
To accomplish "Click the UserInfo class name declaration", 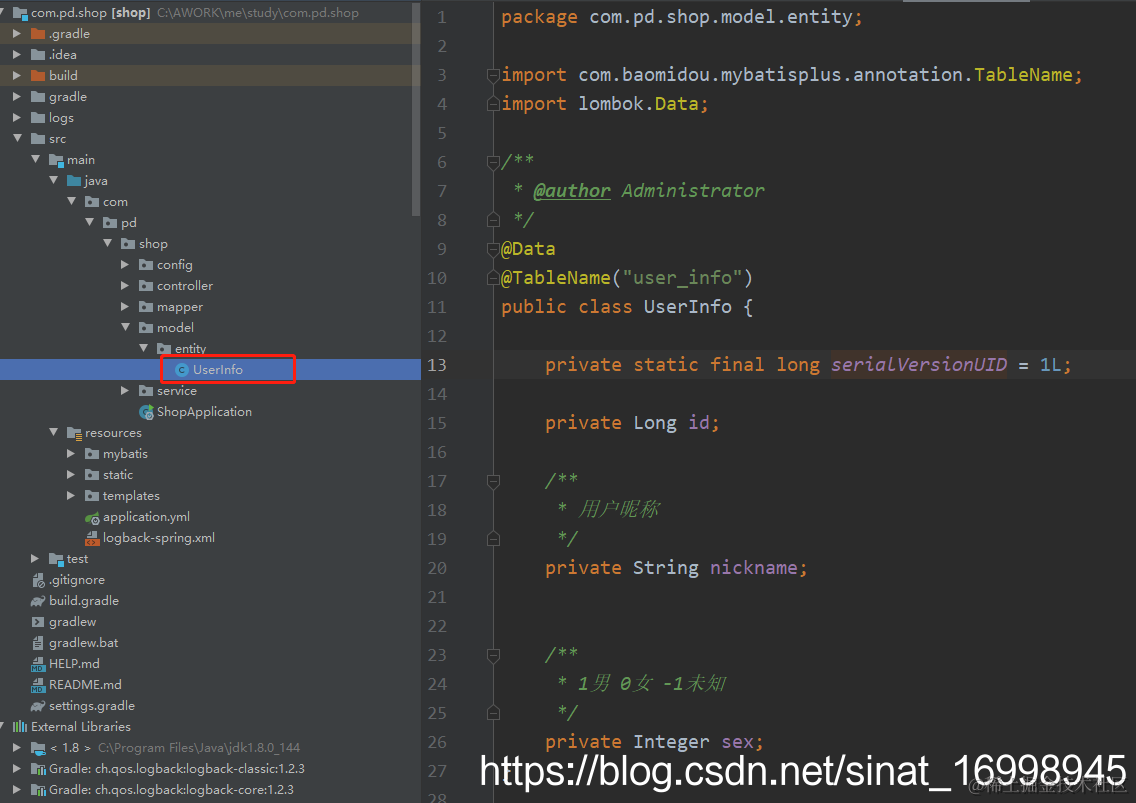I will (688, 307).
